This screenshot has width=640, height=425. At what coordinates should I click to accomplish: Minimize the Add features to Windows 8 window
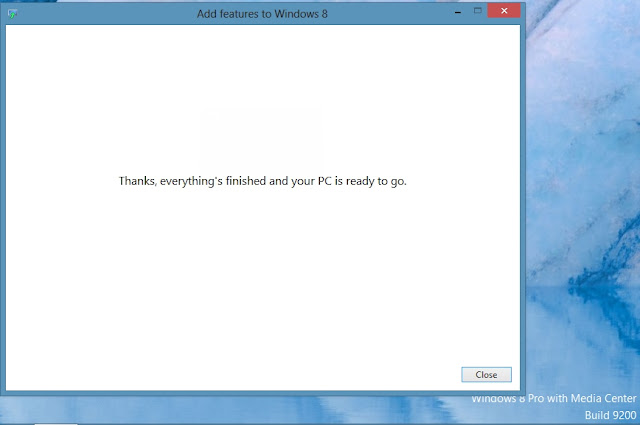[458, 12]
